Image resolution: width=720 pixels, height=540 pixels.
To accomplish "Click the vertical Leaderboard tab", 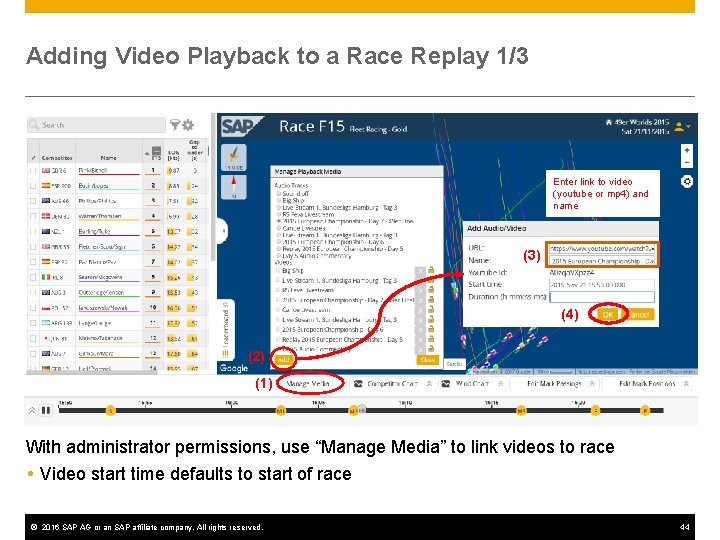I will click(226, 329).
